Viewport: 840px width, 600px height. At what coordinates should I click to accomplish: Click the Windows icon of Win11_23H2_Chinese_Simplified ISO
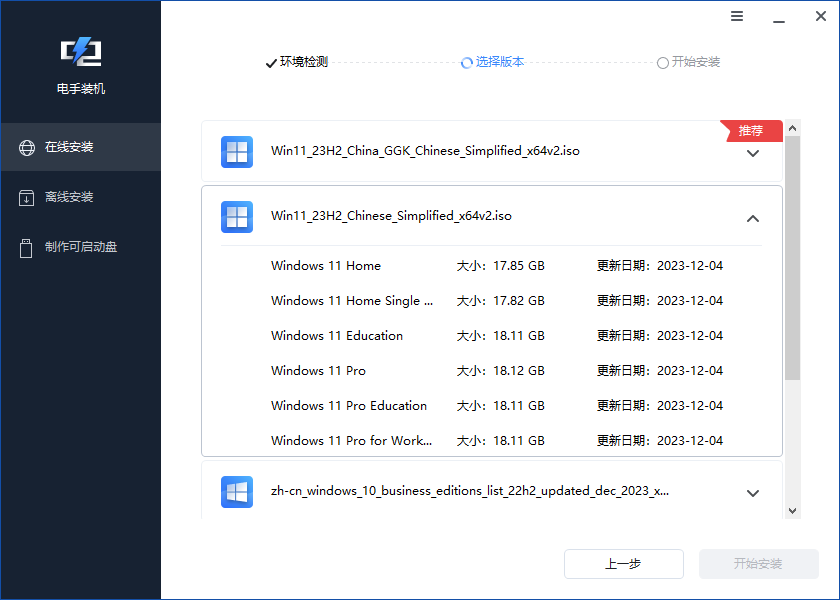237,216
